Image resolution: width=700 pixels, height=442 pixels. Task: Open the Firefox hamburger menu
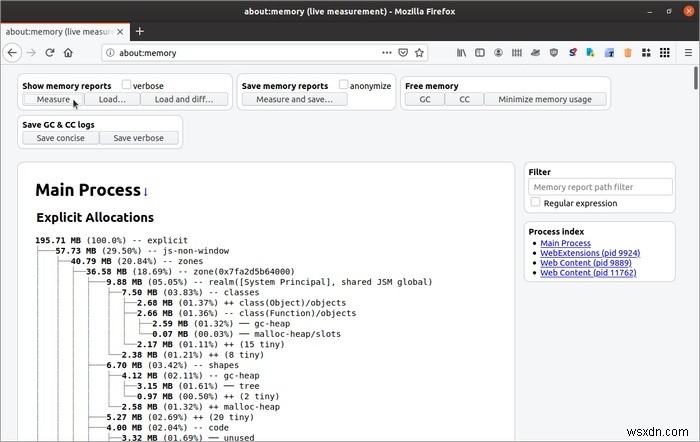[x=688, y=53]
